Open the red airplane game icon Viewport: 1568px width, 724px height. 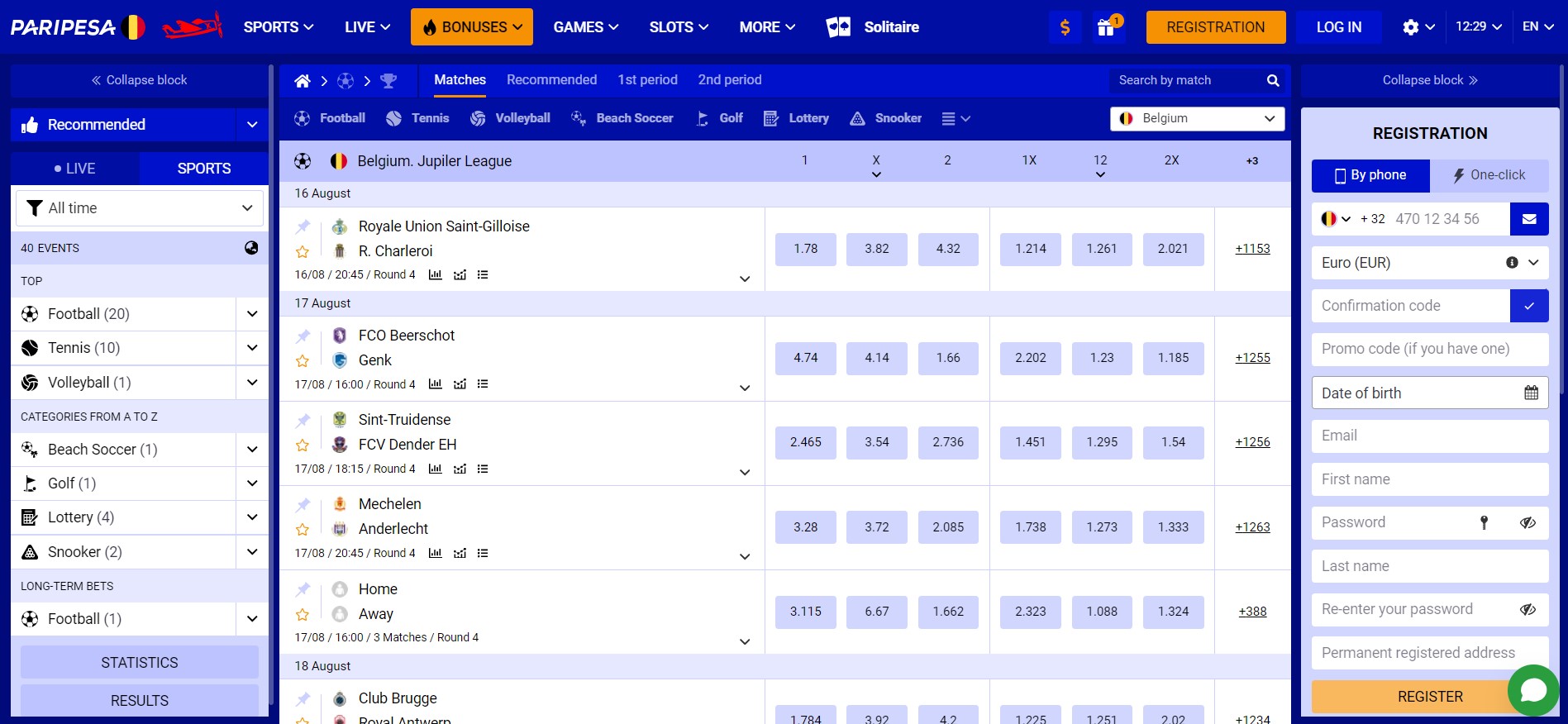click(193, 26)
